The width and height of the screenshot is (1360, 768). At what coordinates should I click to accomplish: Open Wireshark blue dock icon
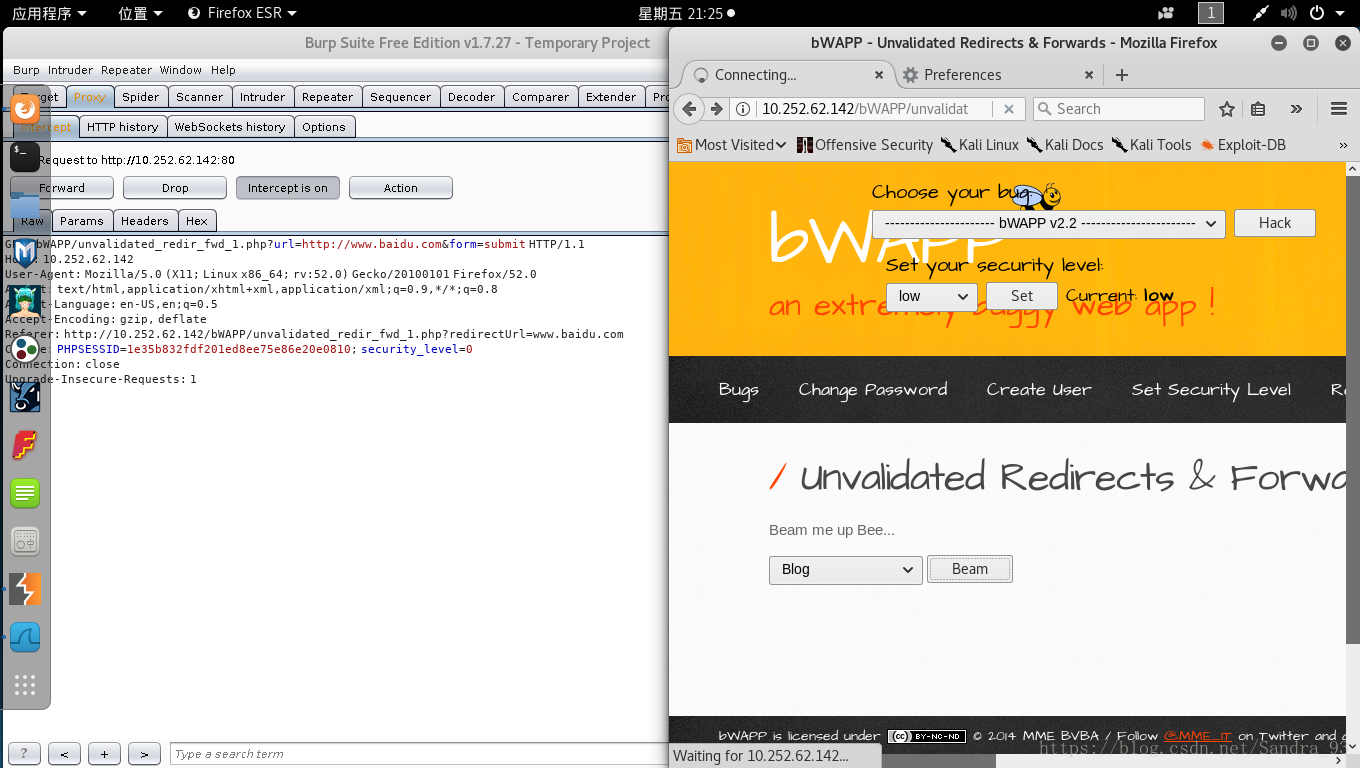[x=25, y=637]
